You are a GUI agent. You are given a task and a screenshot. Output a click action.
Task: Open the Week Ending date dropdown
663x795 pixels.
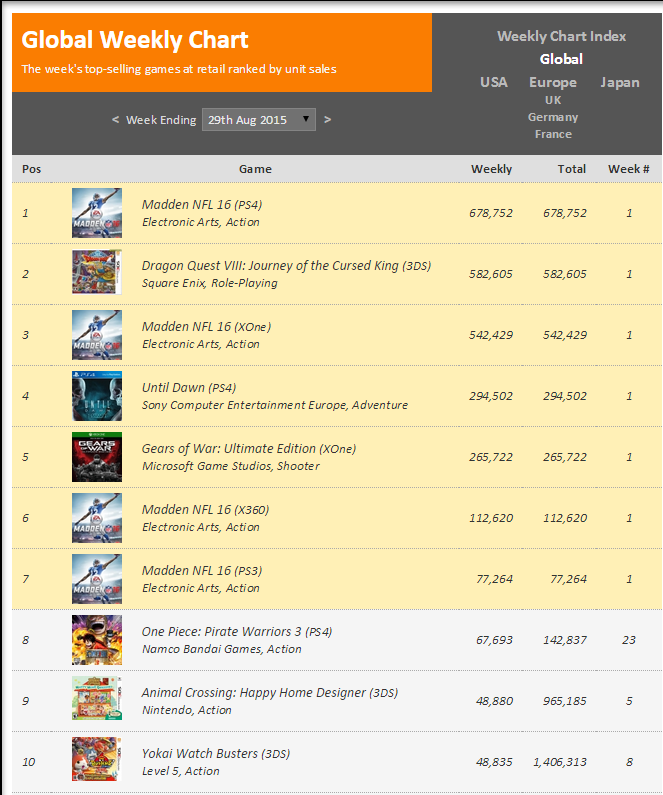coord(259,120)
